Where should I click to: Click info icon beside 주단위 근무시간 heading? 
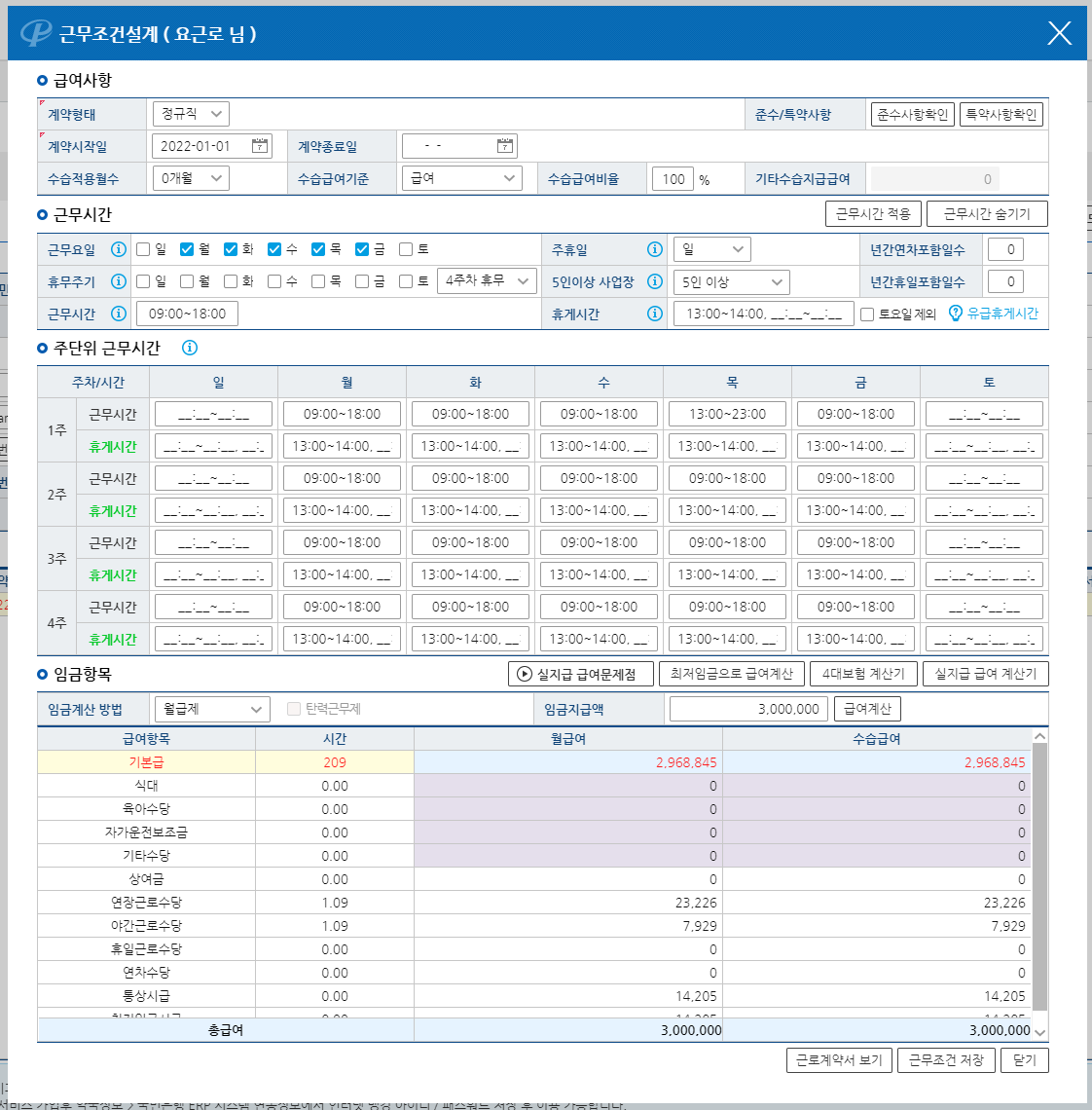pos(190,348)
